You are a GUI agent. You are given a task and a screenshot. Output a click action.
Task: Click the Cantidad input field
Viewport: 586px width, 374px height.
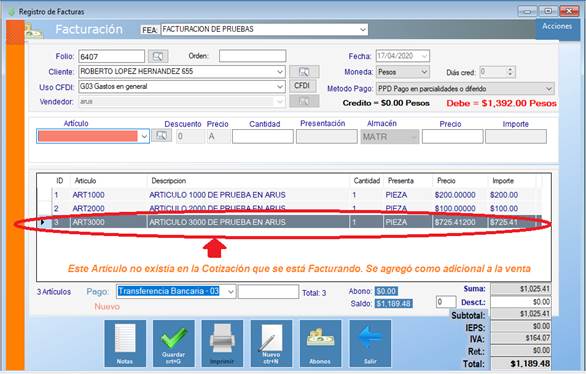[x=263, y=136]
